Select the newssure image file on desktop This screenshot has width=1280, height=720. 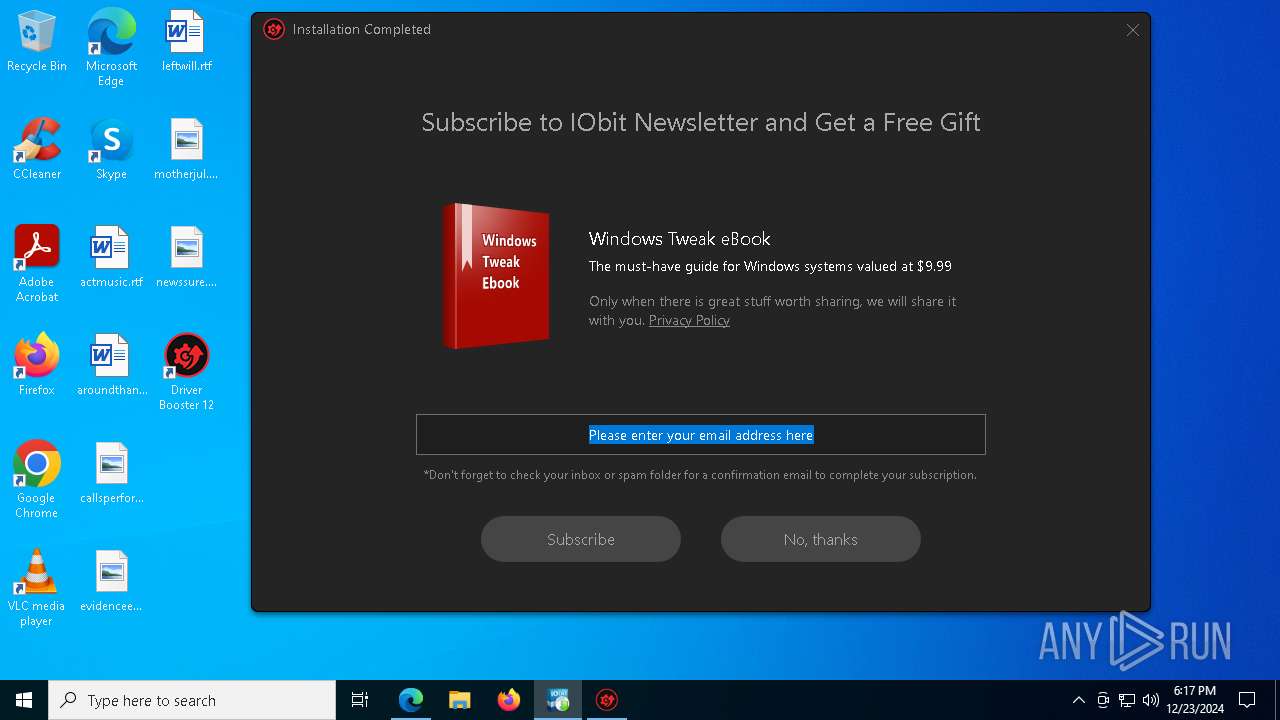click(187, 258)
